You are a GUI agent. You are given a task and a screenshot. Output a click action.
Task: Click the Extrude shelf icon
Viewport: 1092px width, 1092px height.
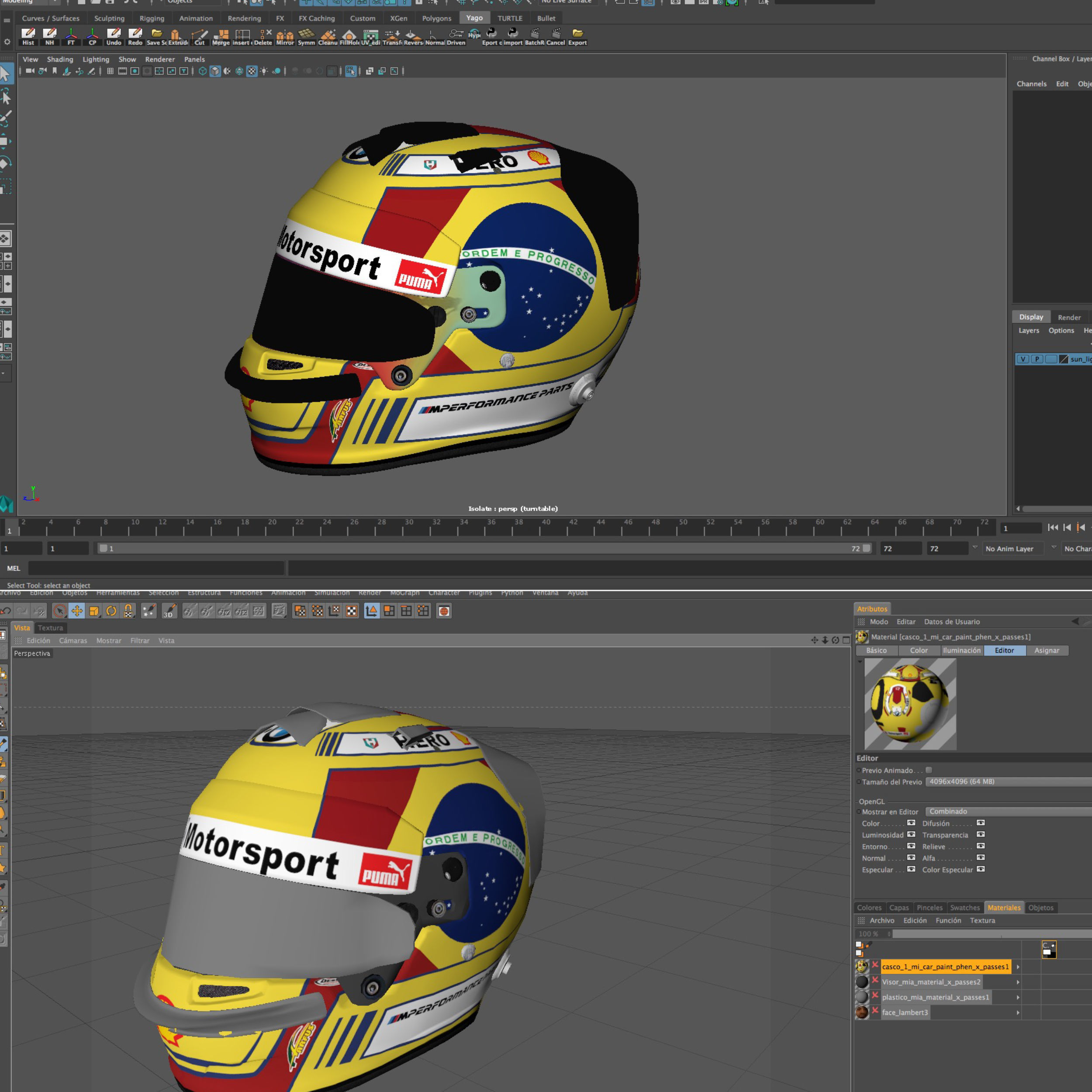(x=177, y=37)
